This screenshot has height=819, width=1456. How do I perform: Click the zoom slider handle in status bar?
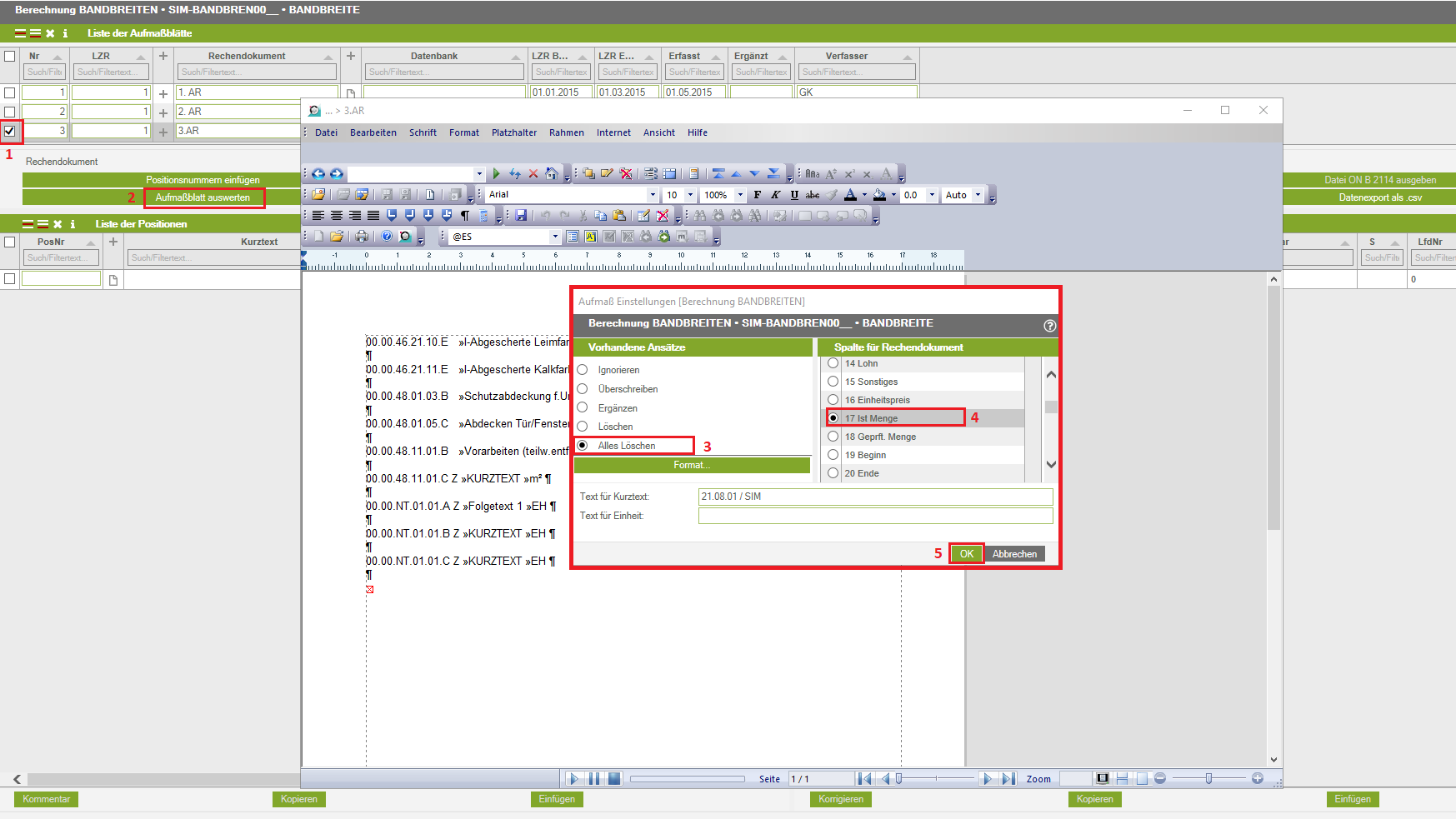click(x=1208, y=779)
